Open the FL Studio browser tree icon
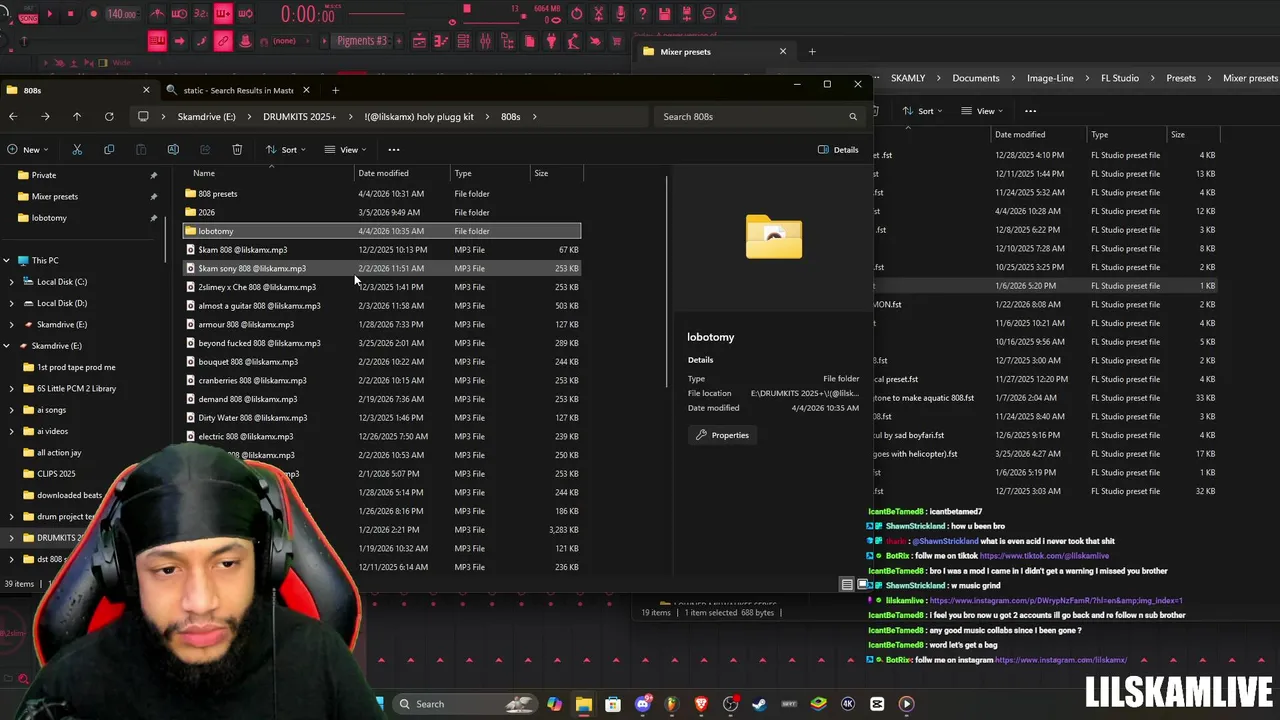Viewport: 1280px width, 720px height. (x=507, y=41)
